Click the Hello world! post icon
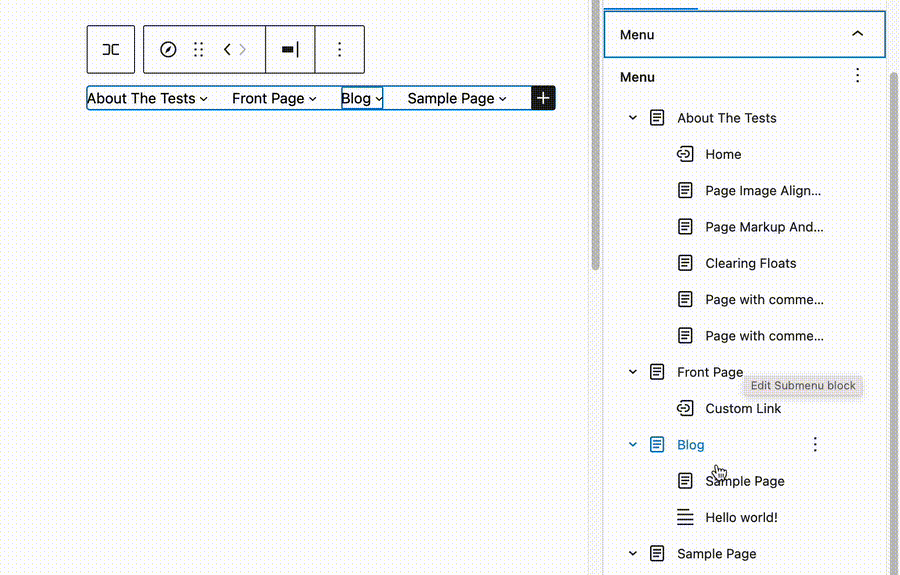Viewport: 900px width, 575px height. coord(685,517)
